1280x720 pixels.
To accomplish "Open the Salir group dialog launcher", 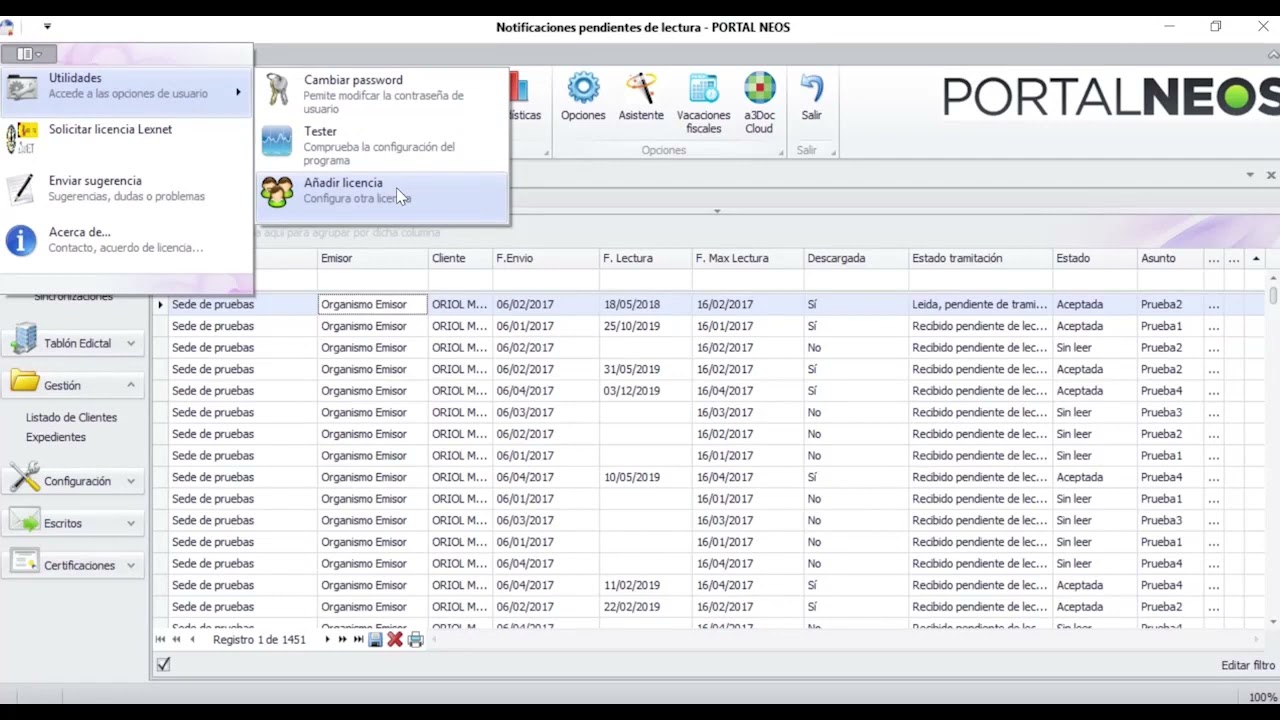I will coord(832,153).
